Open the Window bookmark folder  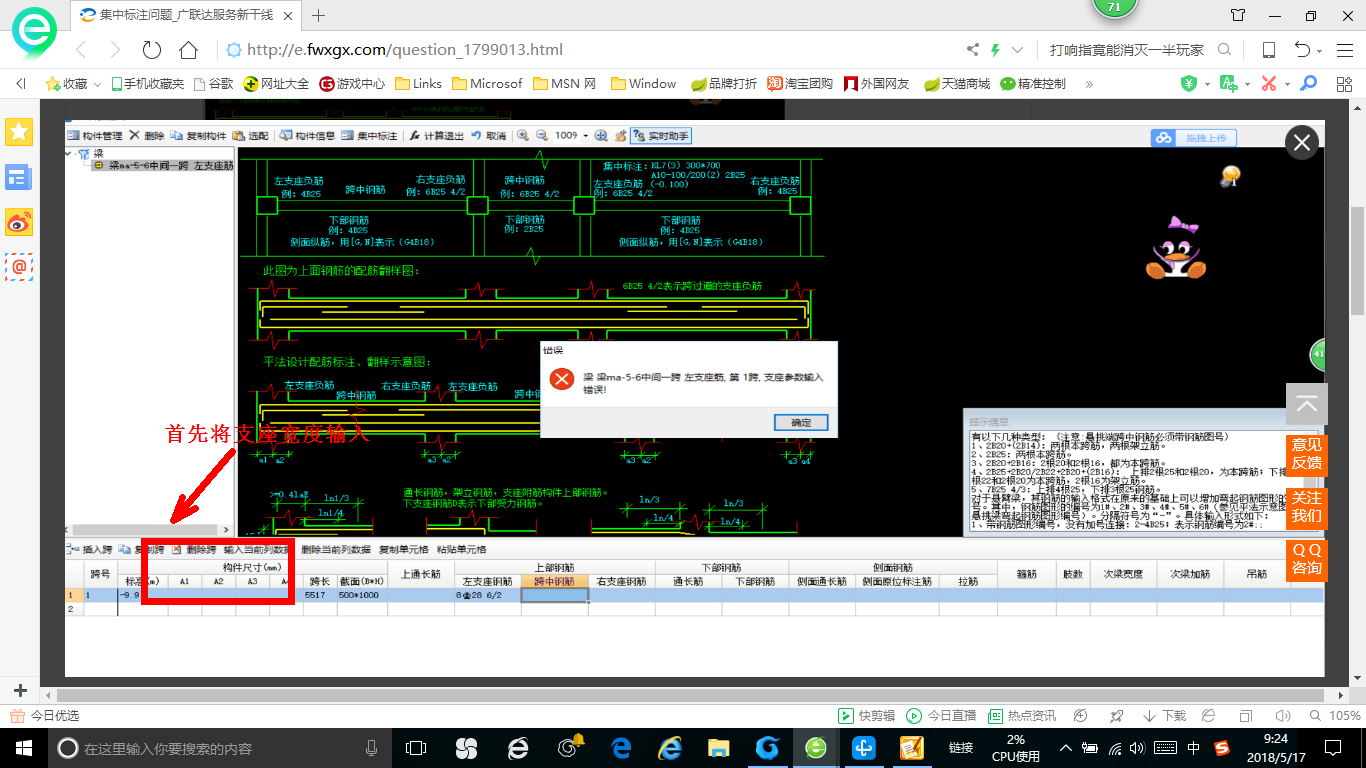(x=643, y=84)
